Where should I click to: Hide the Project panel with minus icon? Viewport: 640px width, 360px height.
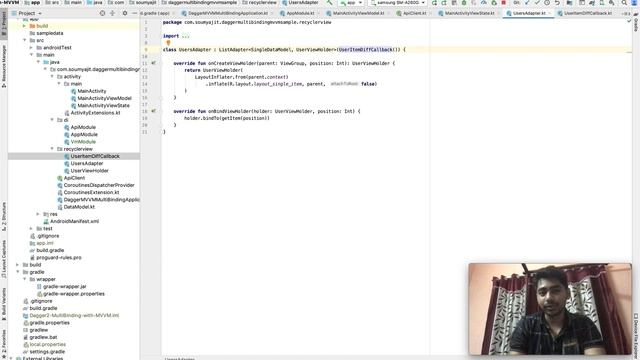pyautogui.click(x=134, y=13)
